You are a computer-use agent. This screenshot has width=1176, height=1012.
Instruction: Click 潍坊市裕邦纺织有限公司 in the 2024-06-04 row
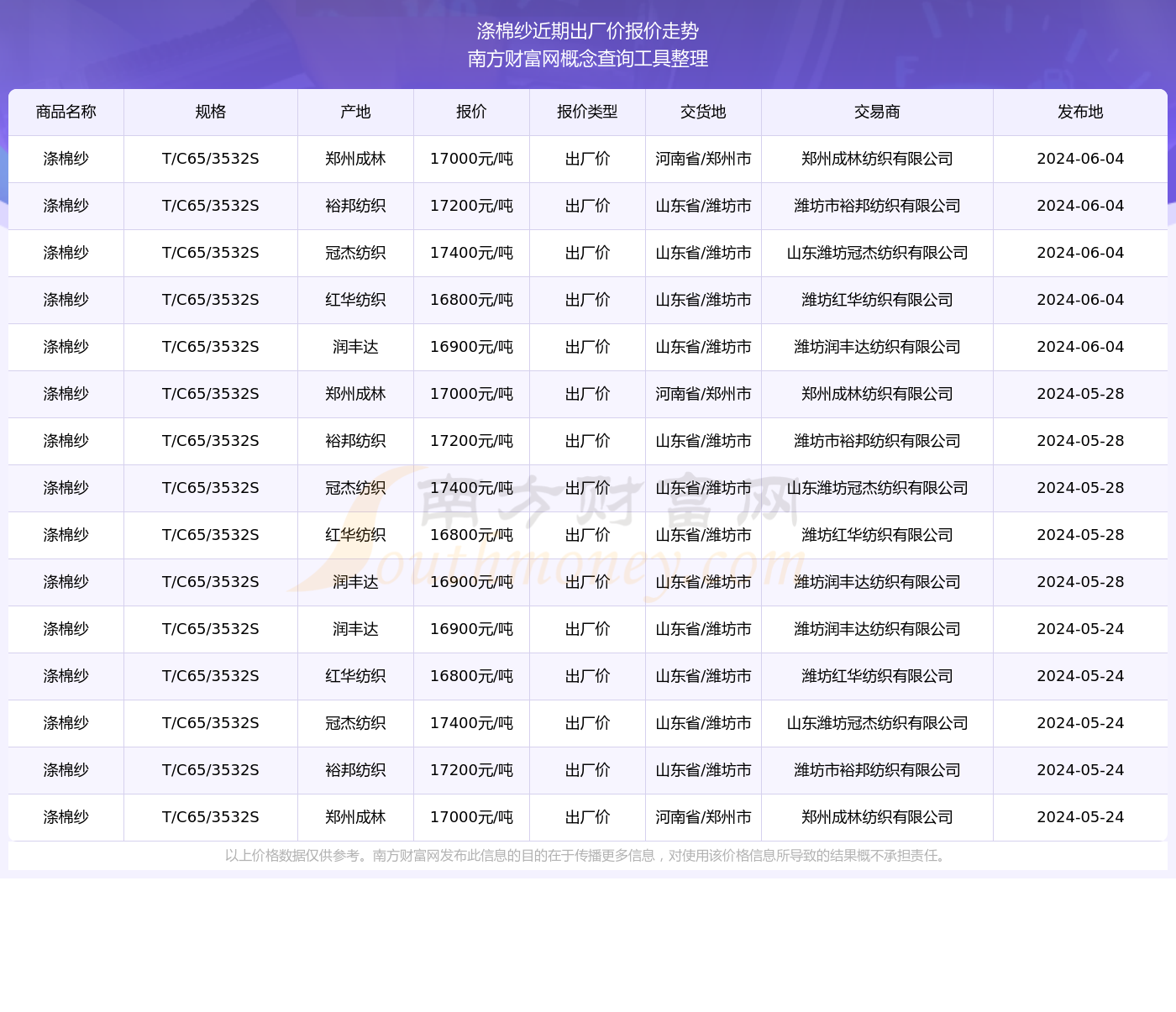tap(877, 206)
